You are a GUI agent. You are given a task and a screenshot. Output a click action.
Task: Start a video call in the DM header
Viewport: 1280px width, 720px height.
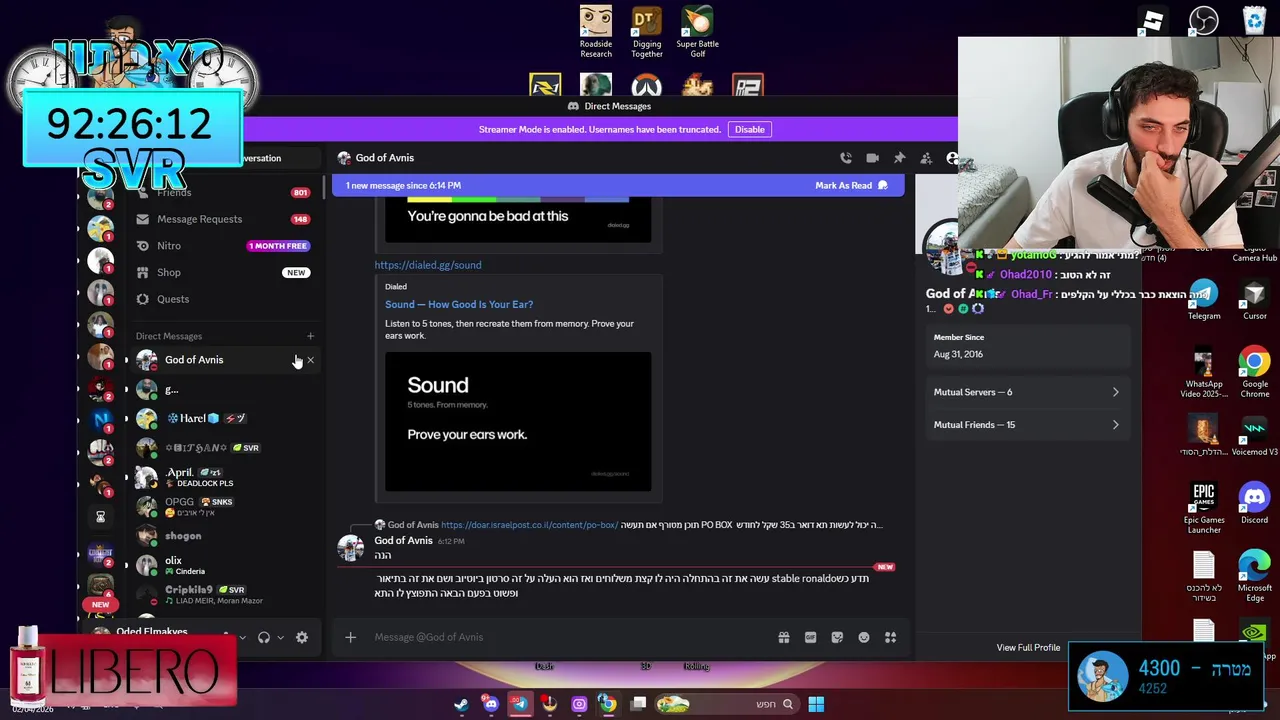(872, 158)
